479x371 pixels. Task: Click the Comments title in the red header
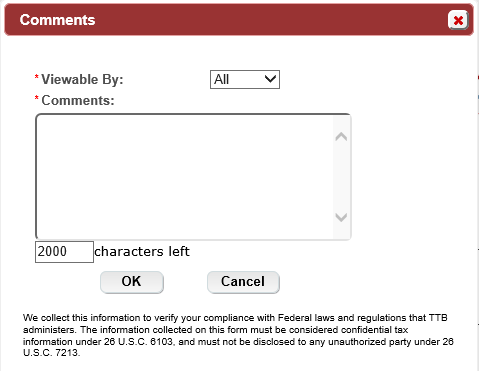point(57,20)
